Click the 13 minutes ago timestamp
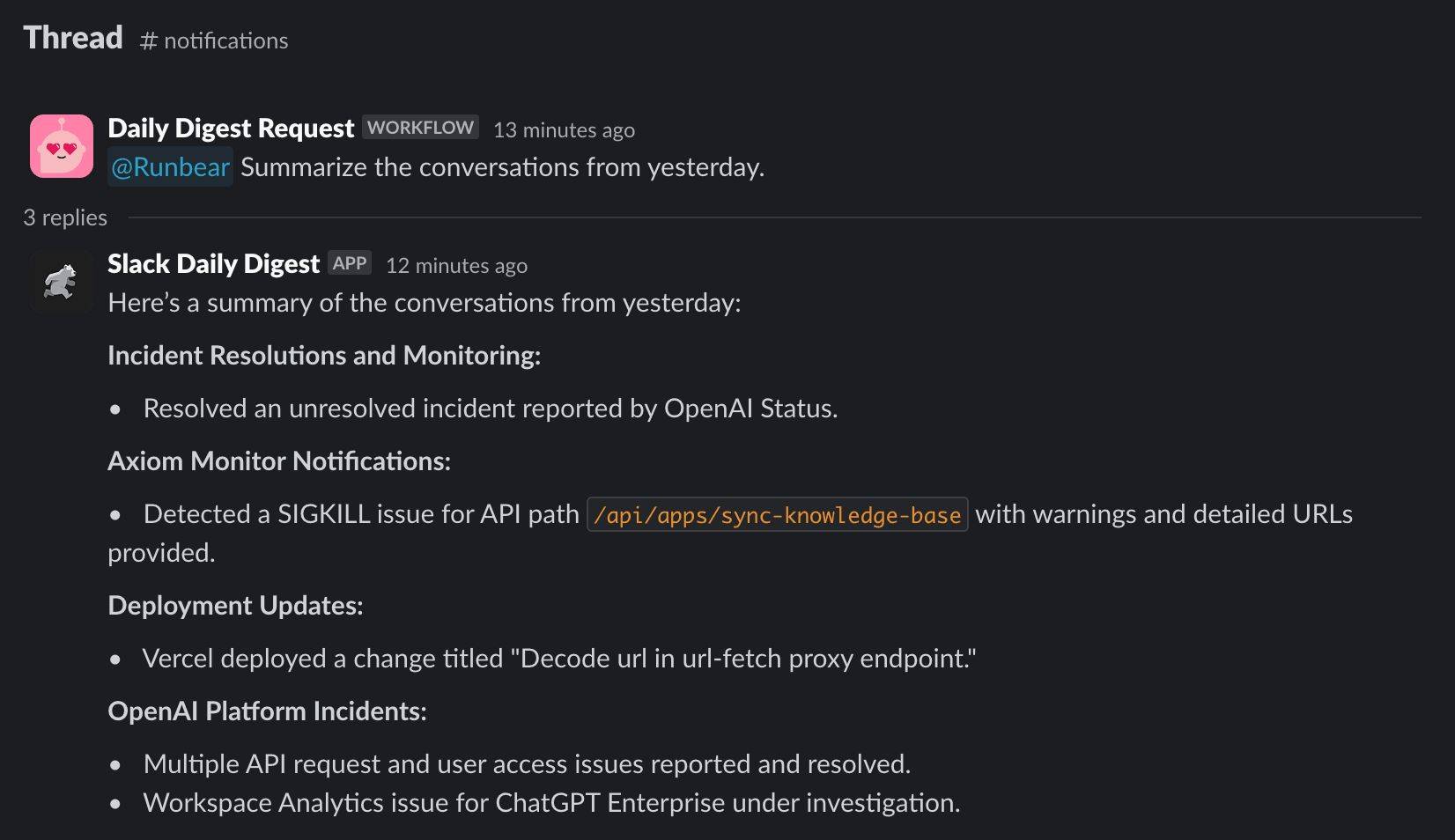This screenshot has width=1455, height=840. (x=564, y=129)
